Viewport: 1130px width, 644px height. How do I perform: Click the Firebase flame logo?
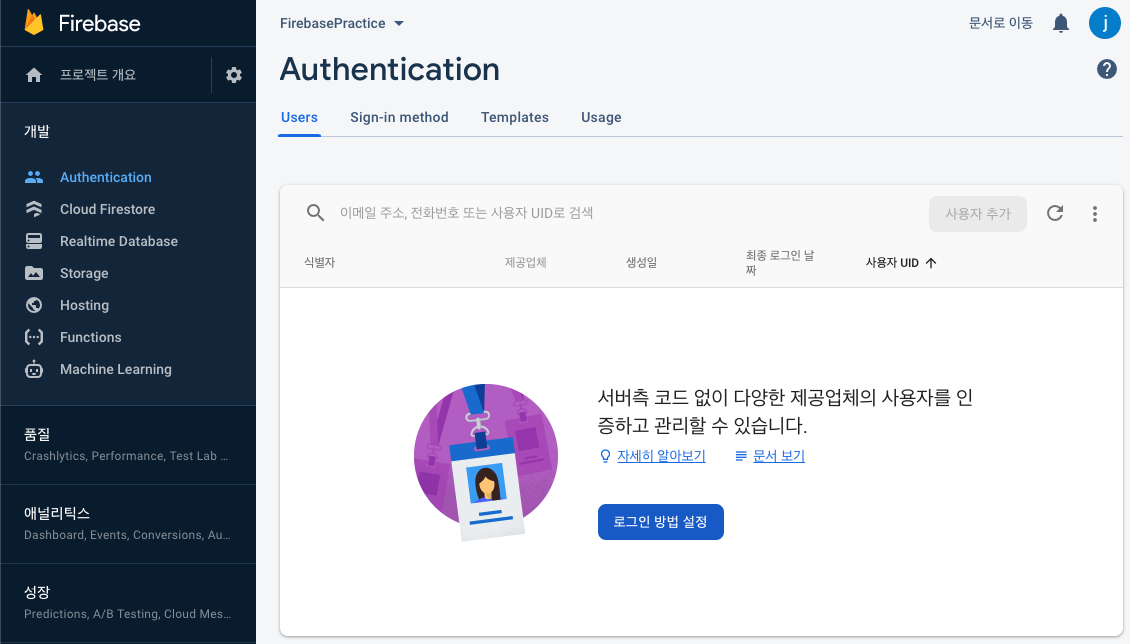pos(34,22)
